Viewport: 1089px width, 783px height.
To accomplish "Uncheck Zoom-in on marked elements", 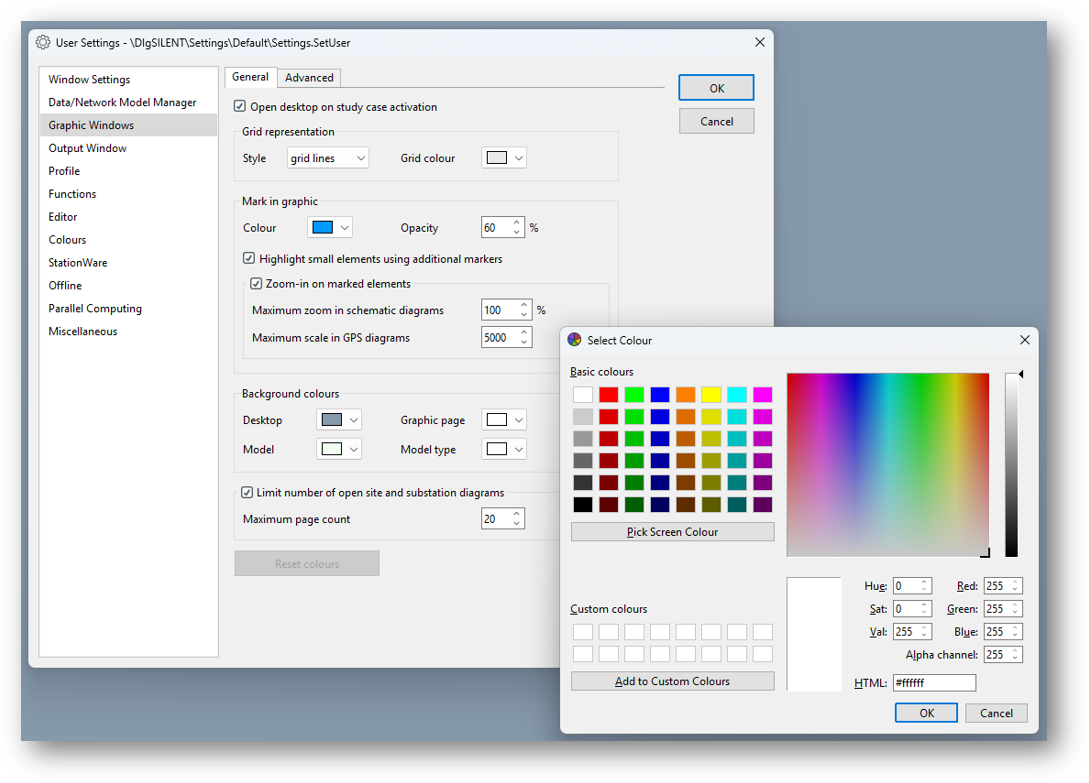I will point(257,284).
